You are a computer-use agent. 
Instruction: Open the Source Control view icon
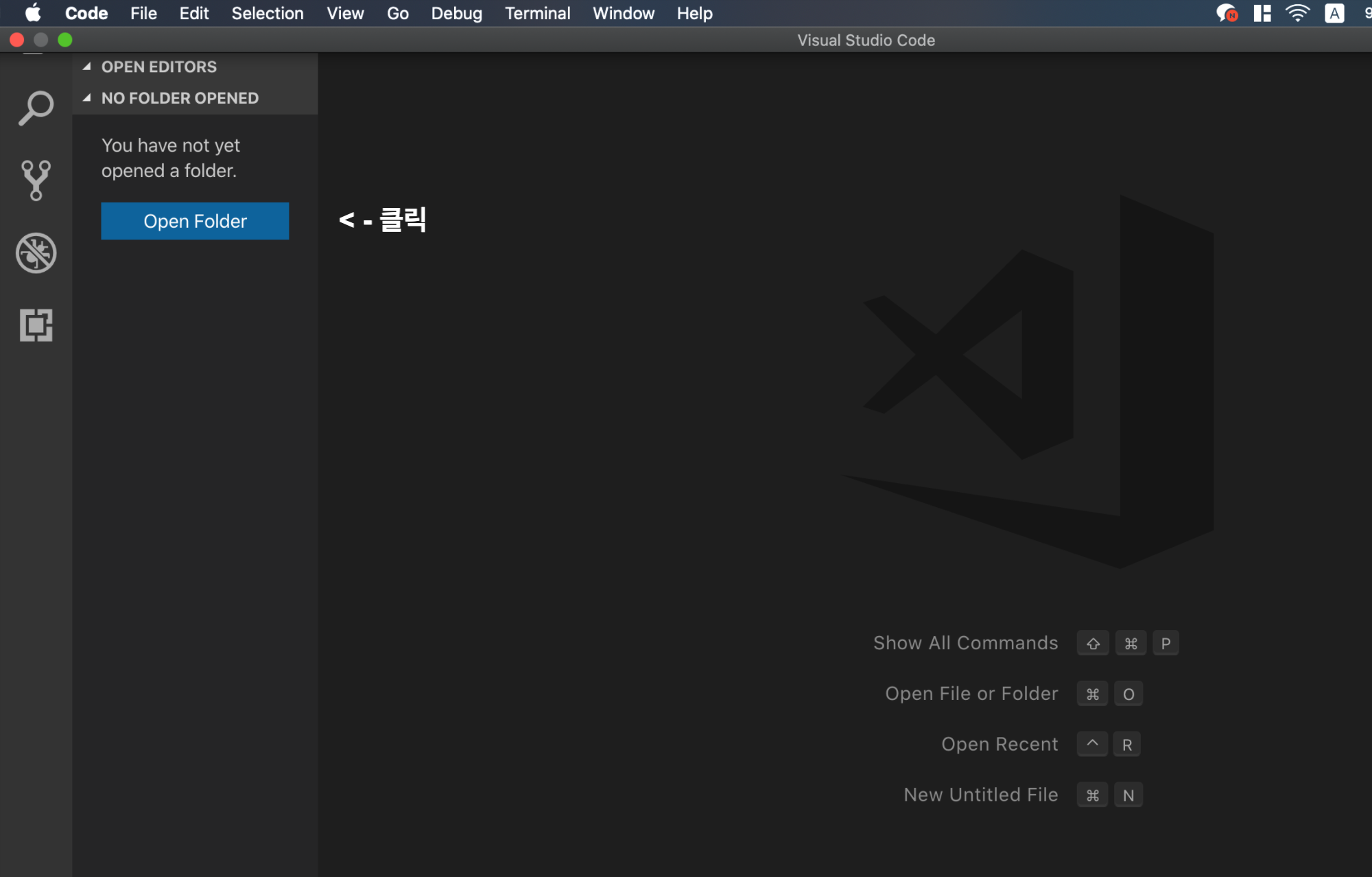tap(36, 180)
